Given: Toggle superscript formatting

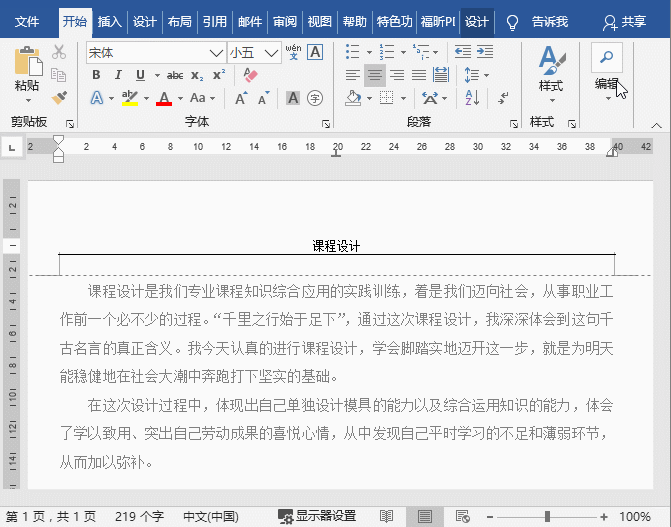Looking at the screenshot, I should coord(219,74).
